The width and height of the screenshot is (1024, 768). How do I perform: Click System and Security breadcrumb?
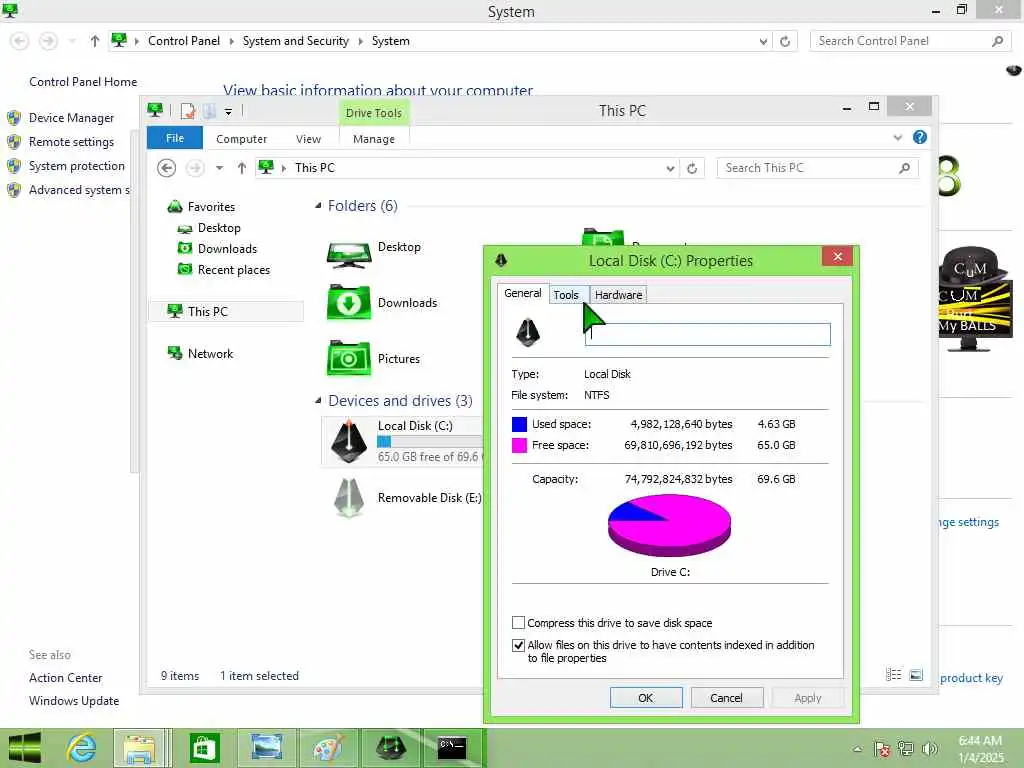tap(296, 41)
